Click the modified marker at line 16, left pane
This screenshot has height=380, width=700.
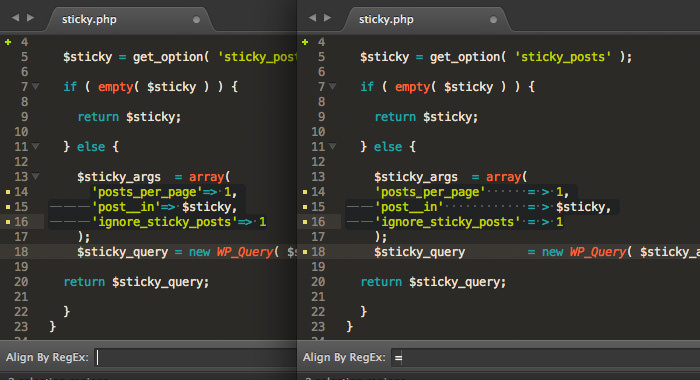[8, 222]
